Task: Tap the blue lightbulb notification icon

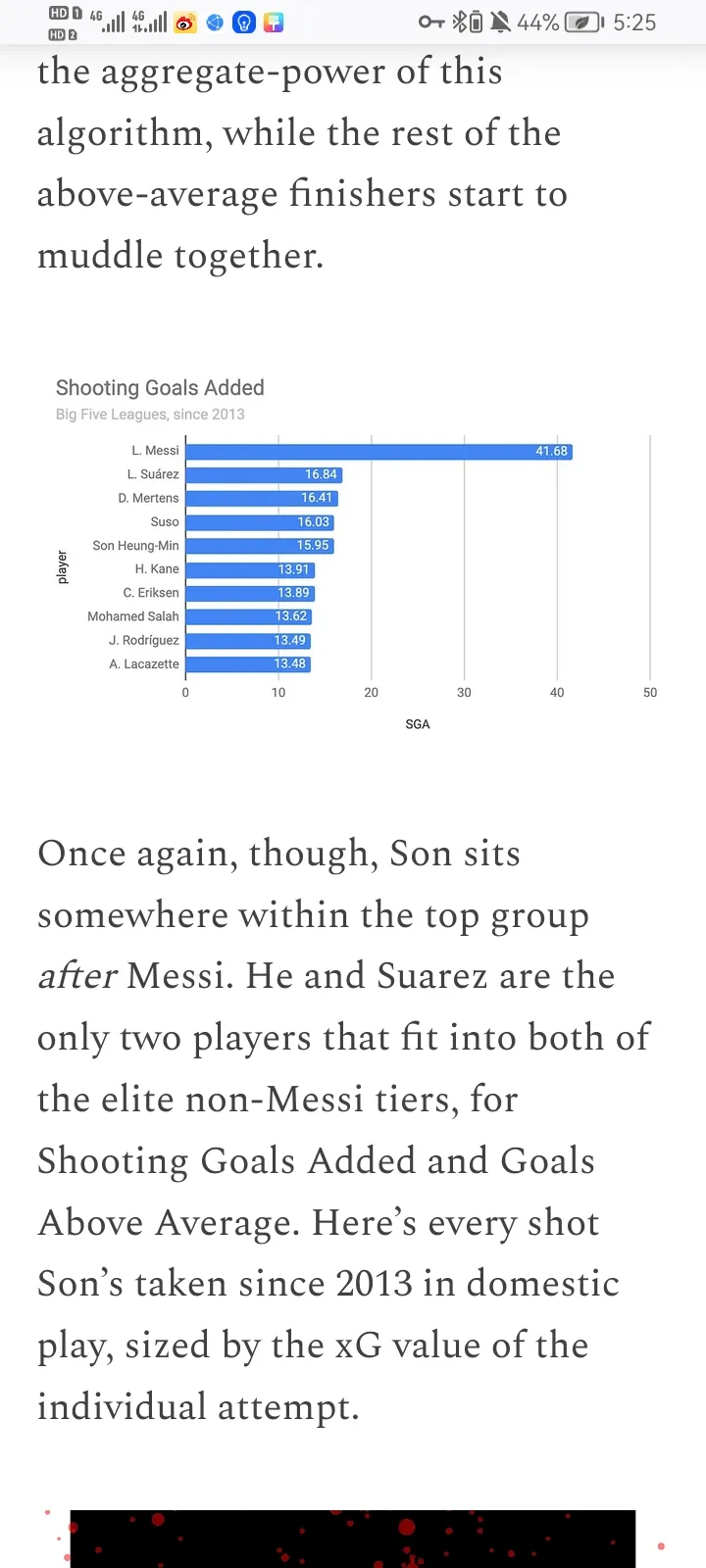Action: [x=244, y=22]
